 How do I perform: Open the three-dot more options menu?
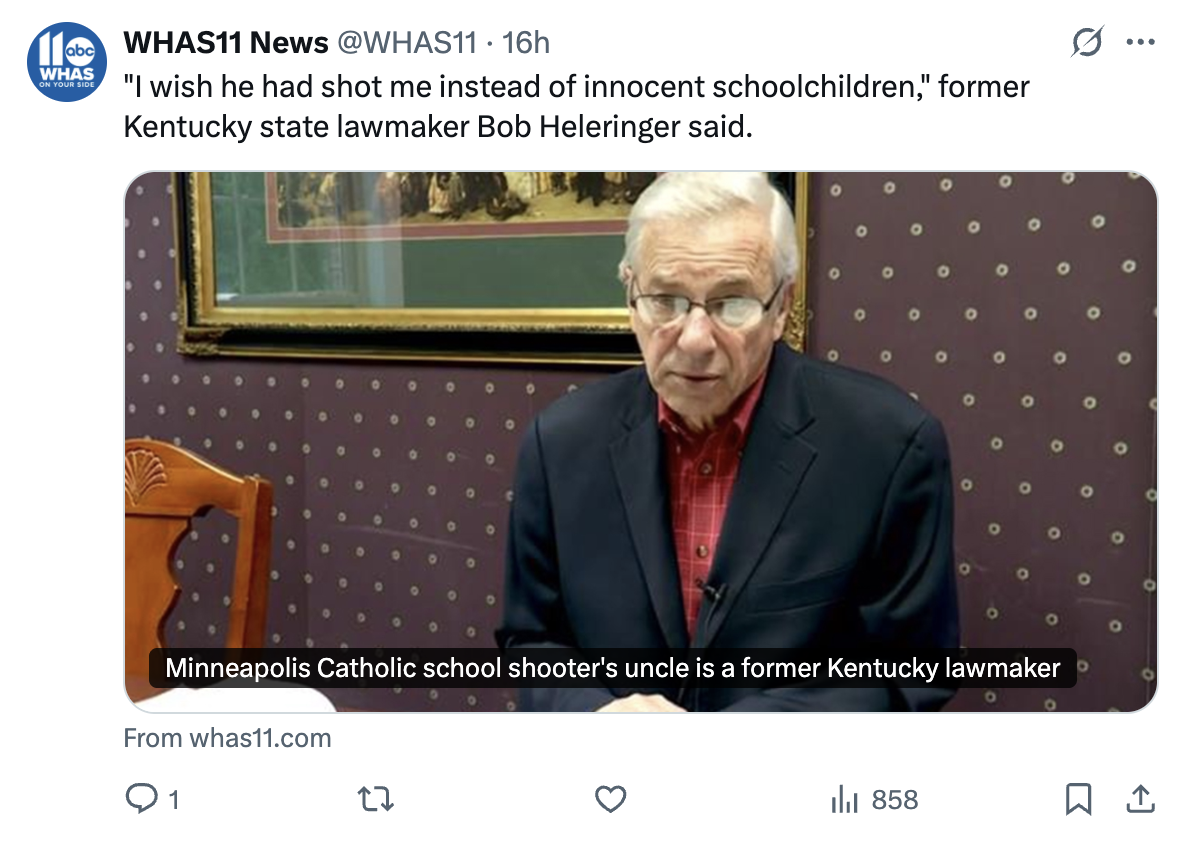tap(1140, 43)
